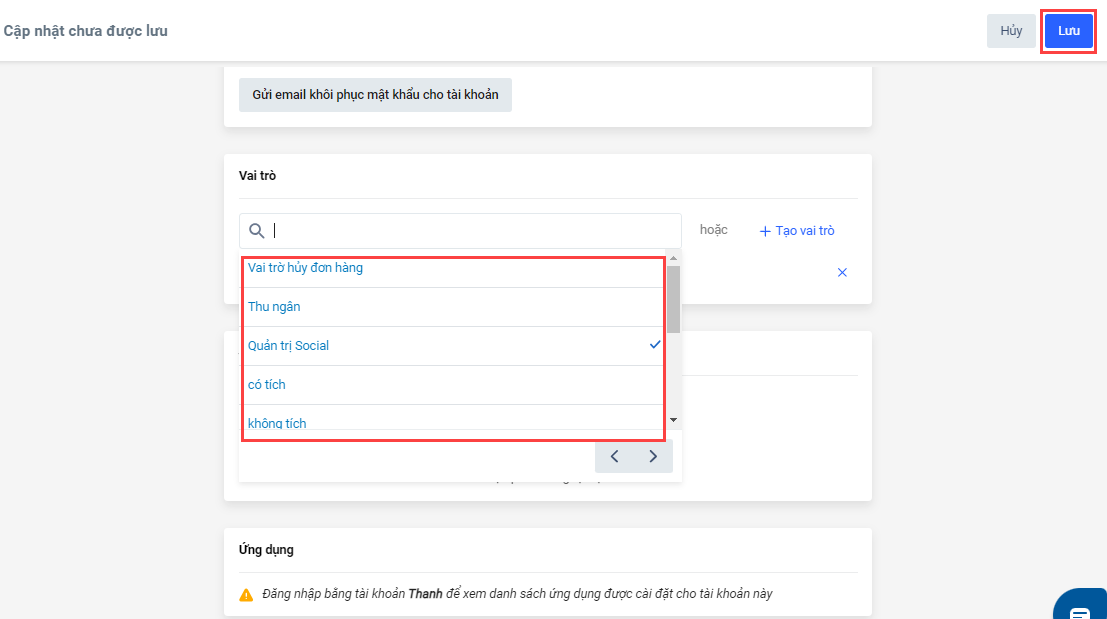This screenshot has width=1107, height=619.
Task: Cancel changes with the Hủy button
Action: (1011, 31)
